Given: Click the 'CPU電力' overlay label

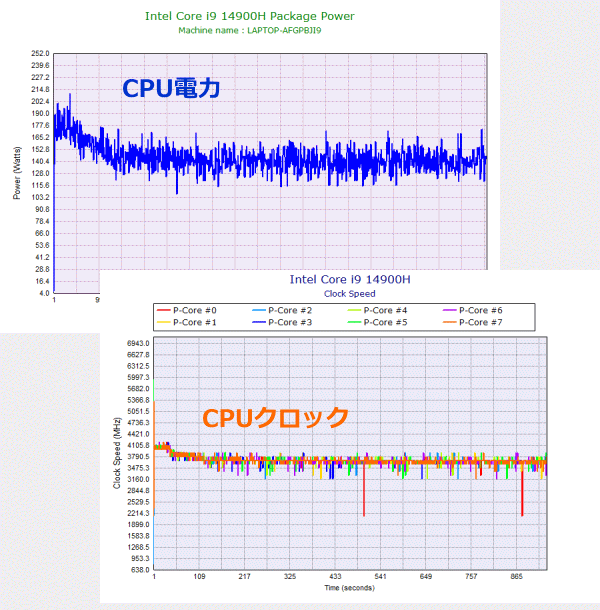Looking at the screenshot, I should 171,88.
